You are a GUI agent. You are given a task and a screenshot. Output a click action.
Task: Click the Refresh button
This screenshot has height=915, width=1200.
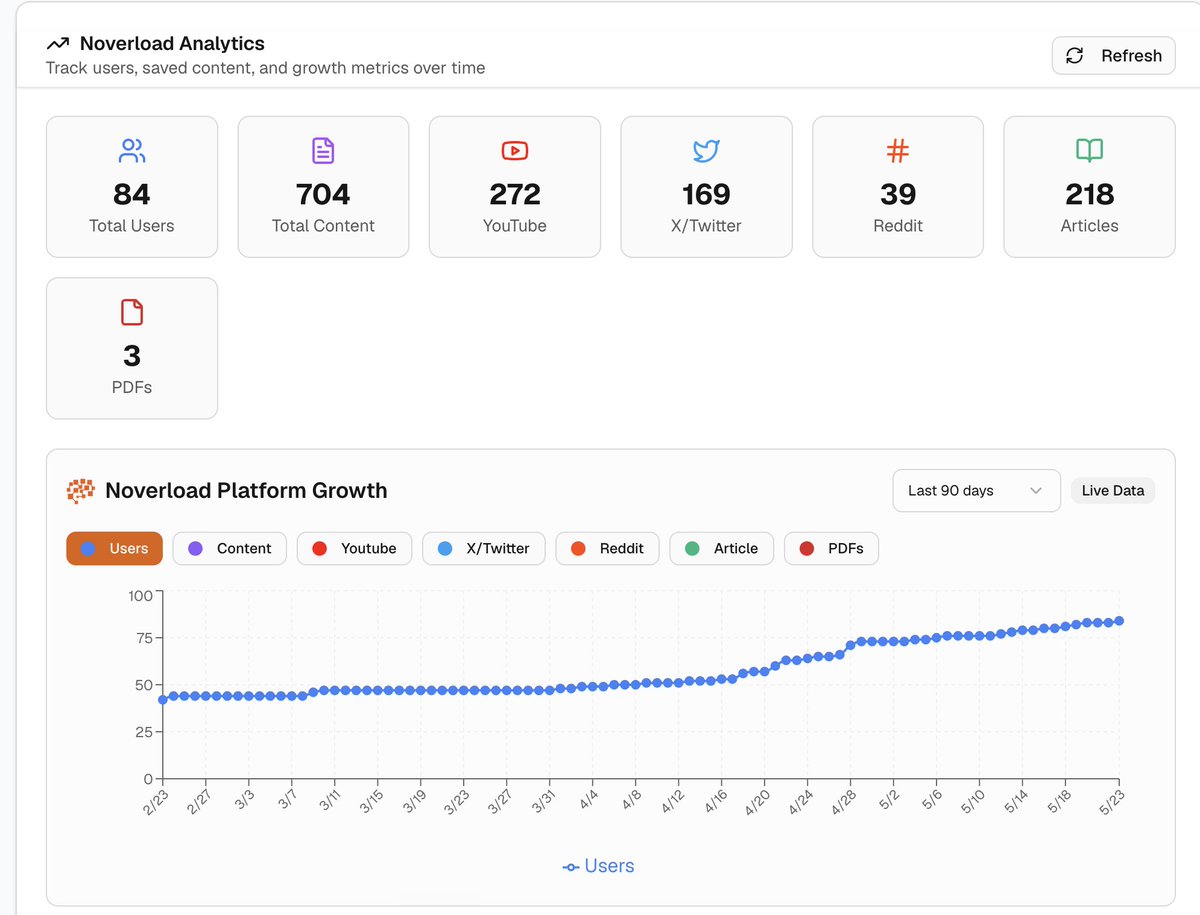1113,56
